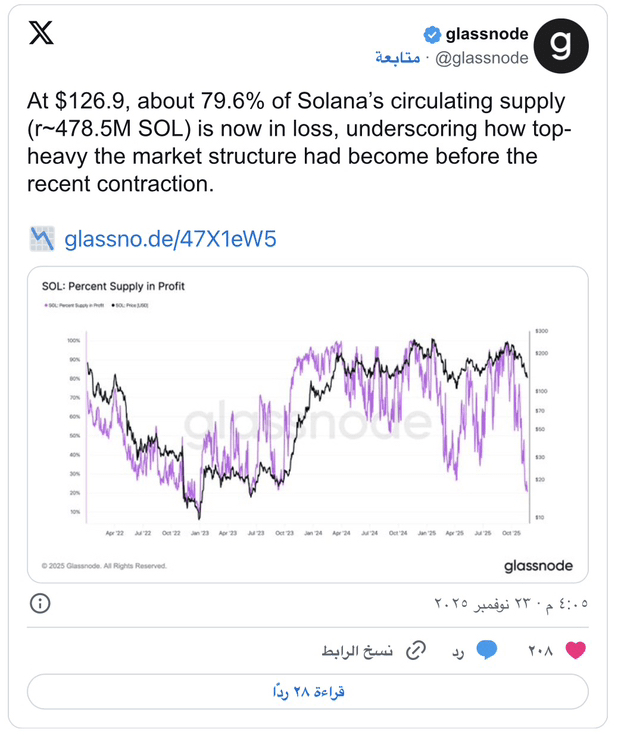Click the blue reply bubble icon

pyautogui.click(x=487, y=650)
